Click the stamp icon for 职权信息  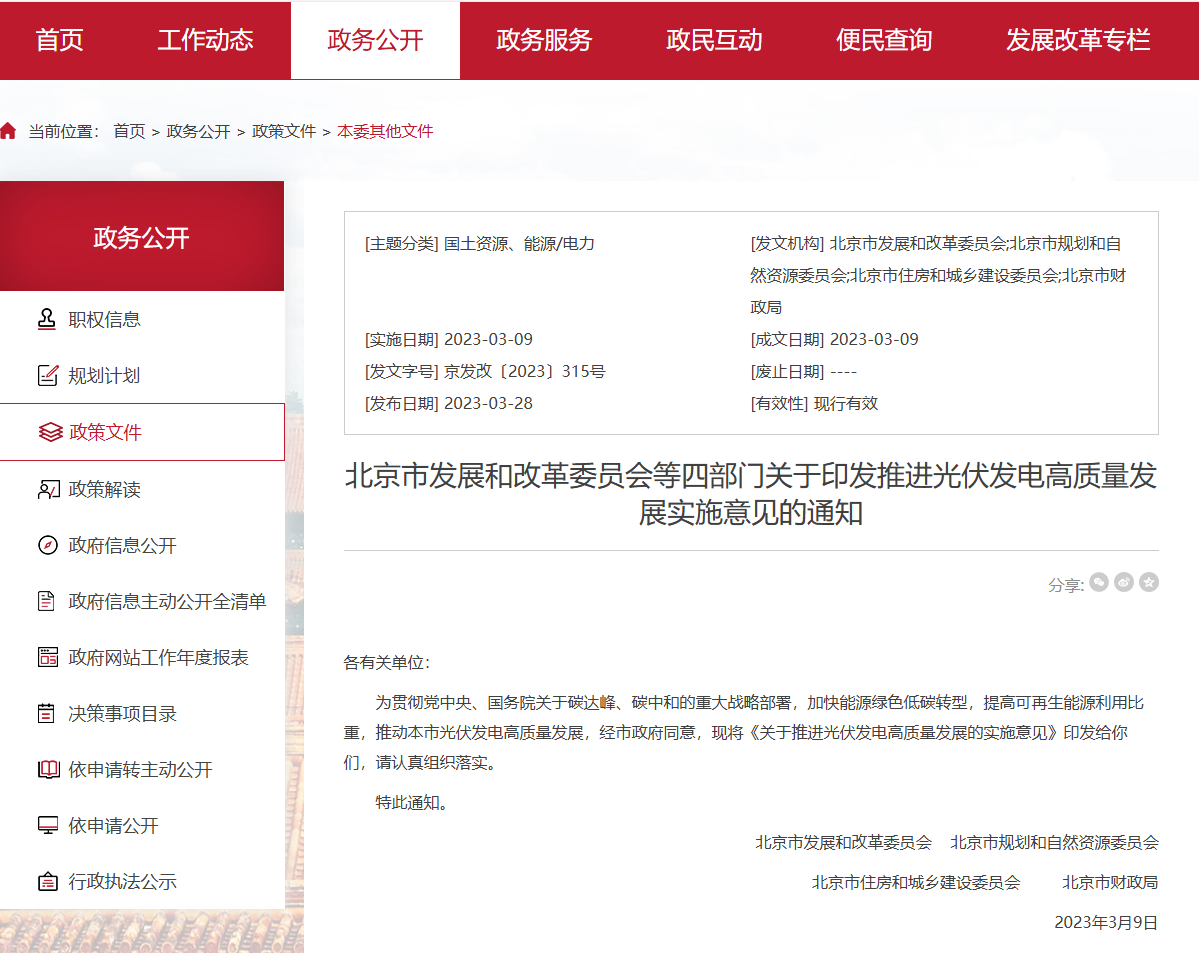[x=47, y=319]
